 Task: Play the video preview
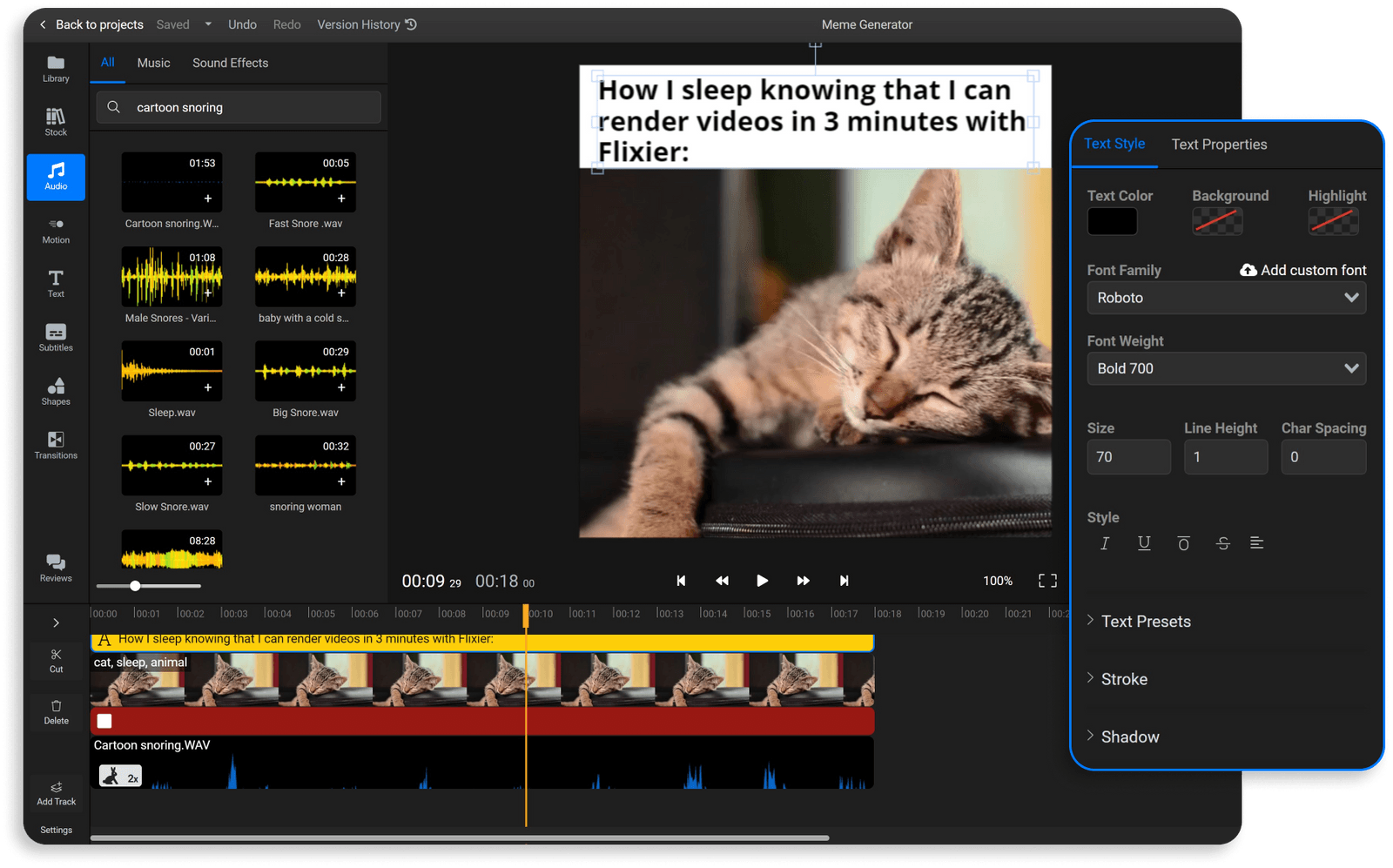tap(762, 581)
